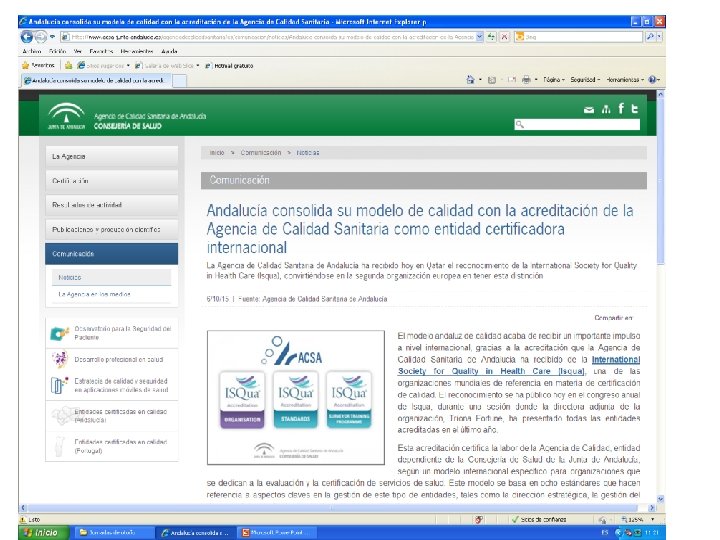Click the magnifier icon in site search box
Screen dimensions: 720x540
pos(520,124)
